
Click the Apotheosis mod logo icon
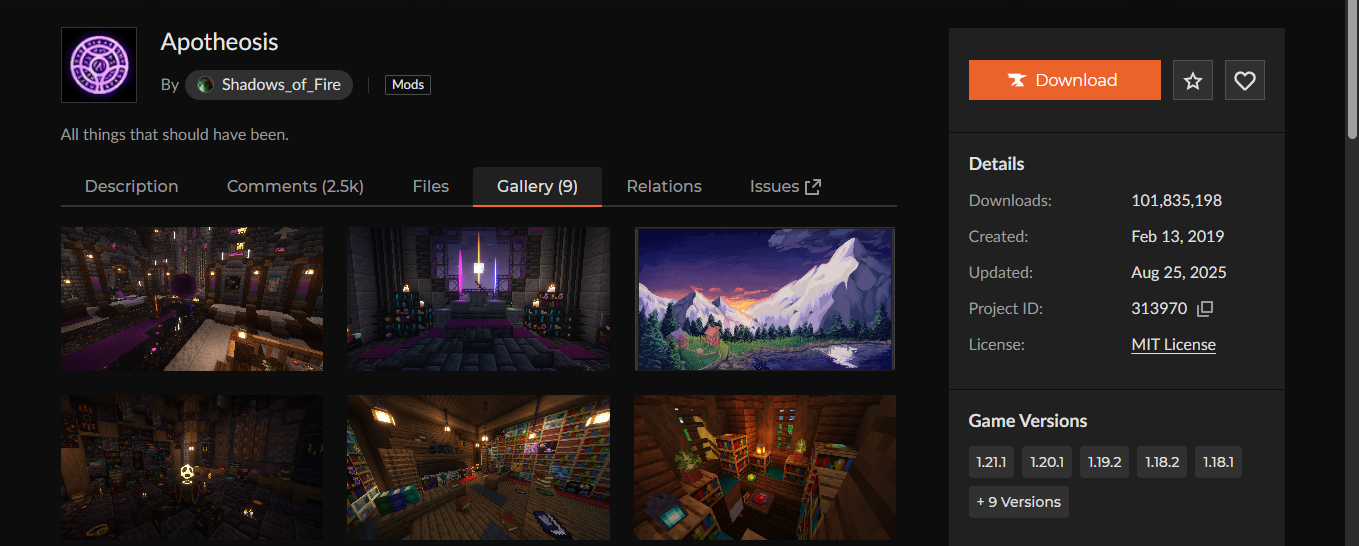click(x=98, y=65)
